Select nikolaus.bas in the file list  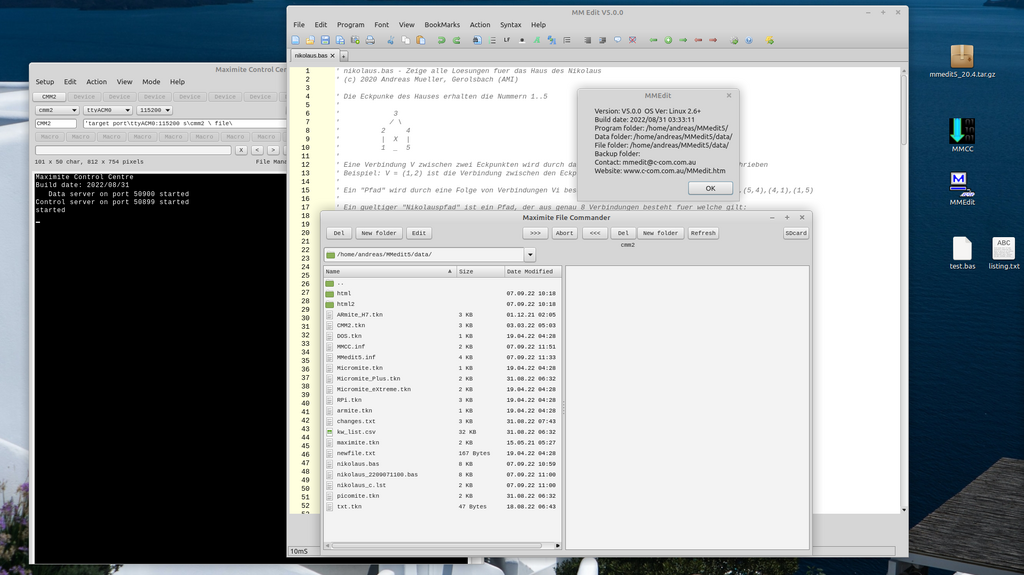click(358, 464)
